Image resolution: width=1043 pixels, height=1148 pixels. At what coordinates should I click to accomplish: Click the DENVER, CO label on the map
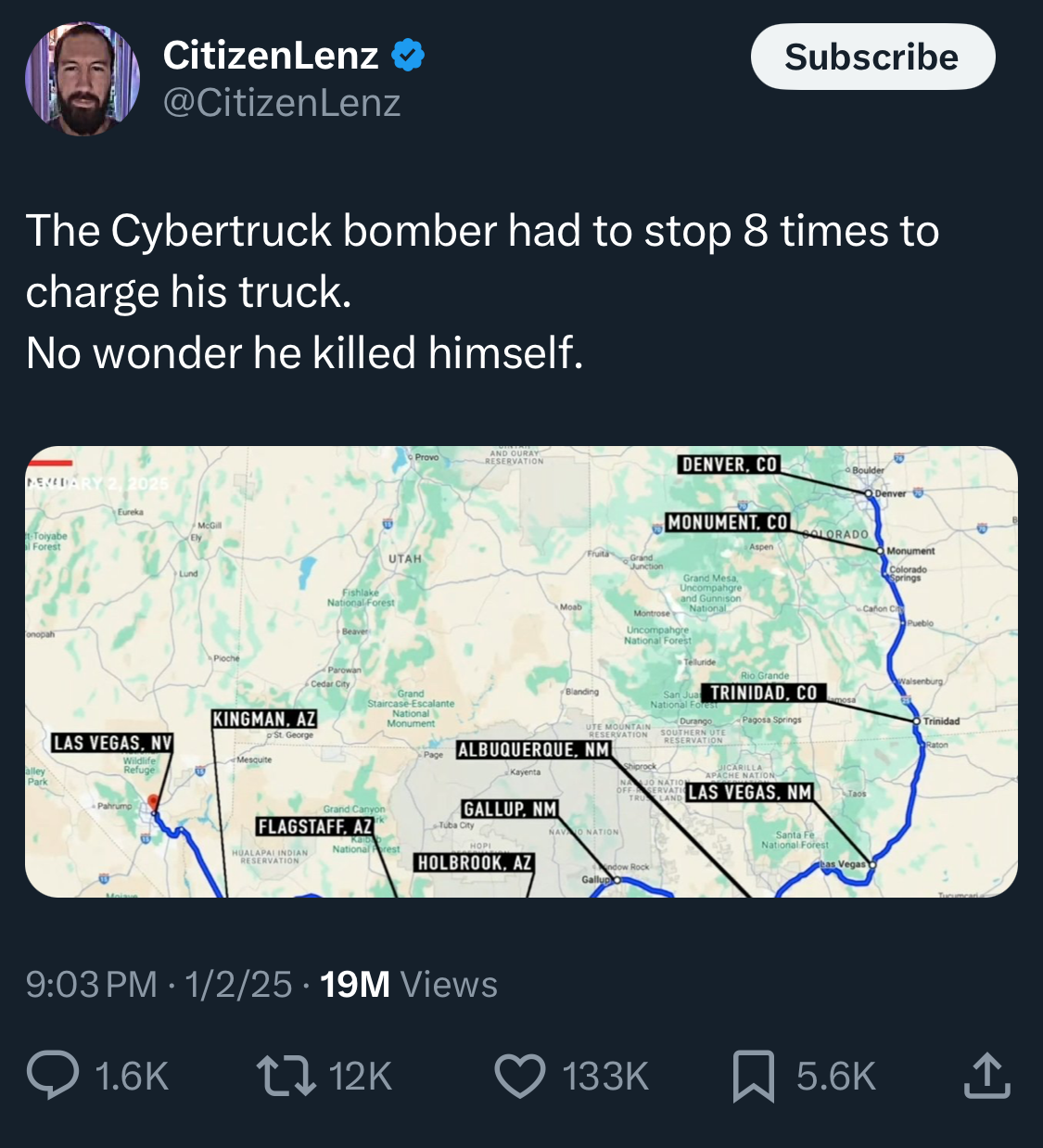731,463
